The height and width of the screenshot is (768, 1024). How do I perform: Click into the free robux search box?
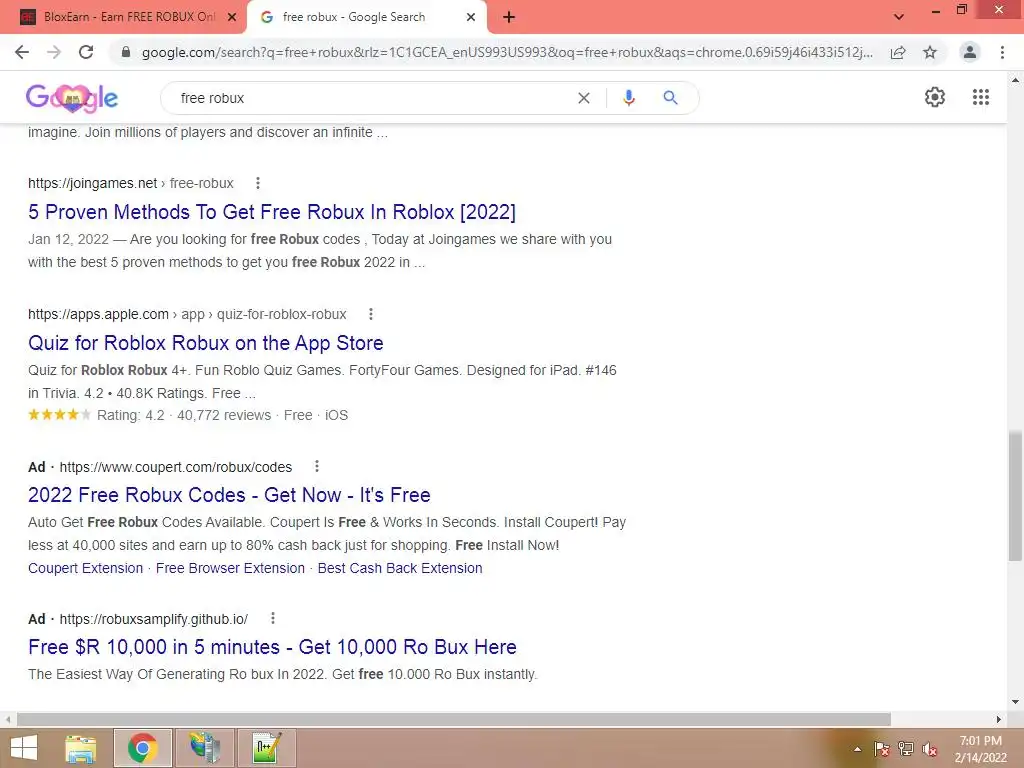pyautogui.click(x=372, y=98)
